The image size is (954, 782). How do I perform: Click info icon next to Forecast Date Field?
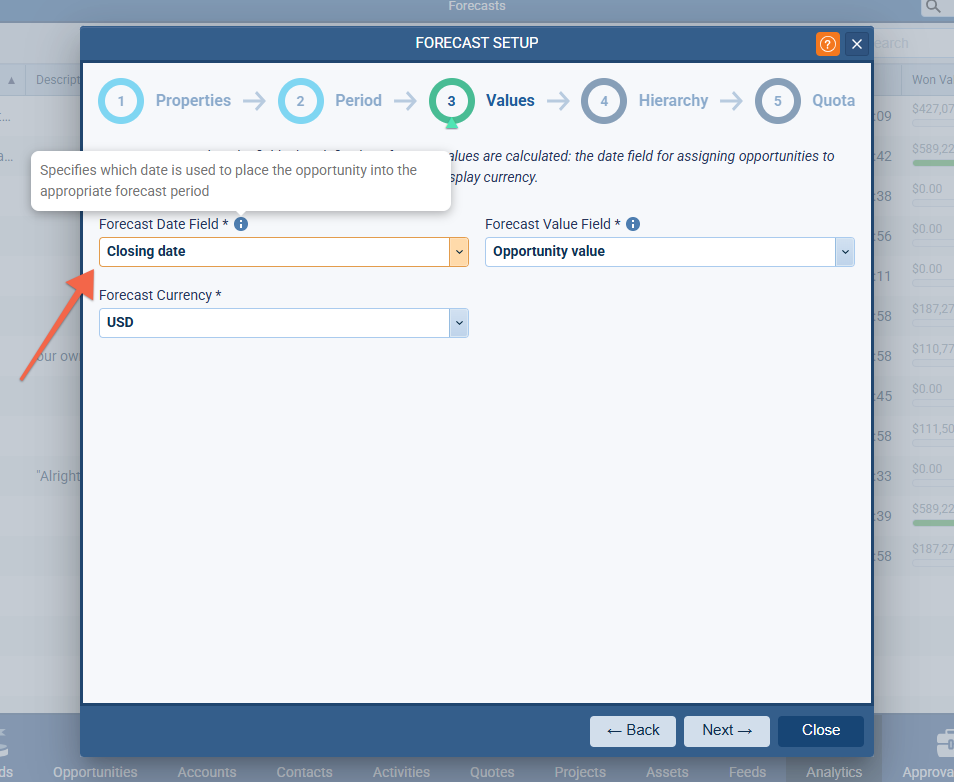point(241,224)
